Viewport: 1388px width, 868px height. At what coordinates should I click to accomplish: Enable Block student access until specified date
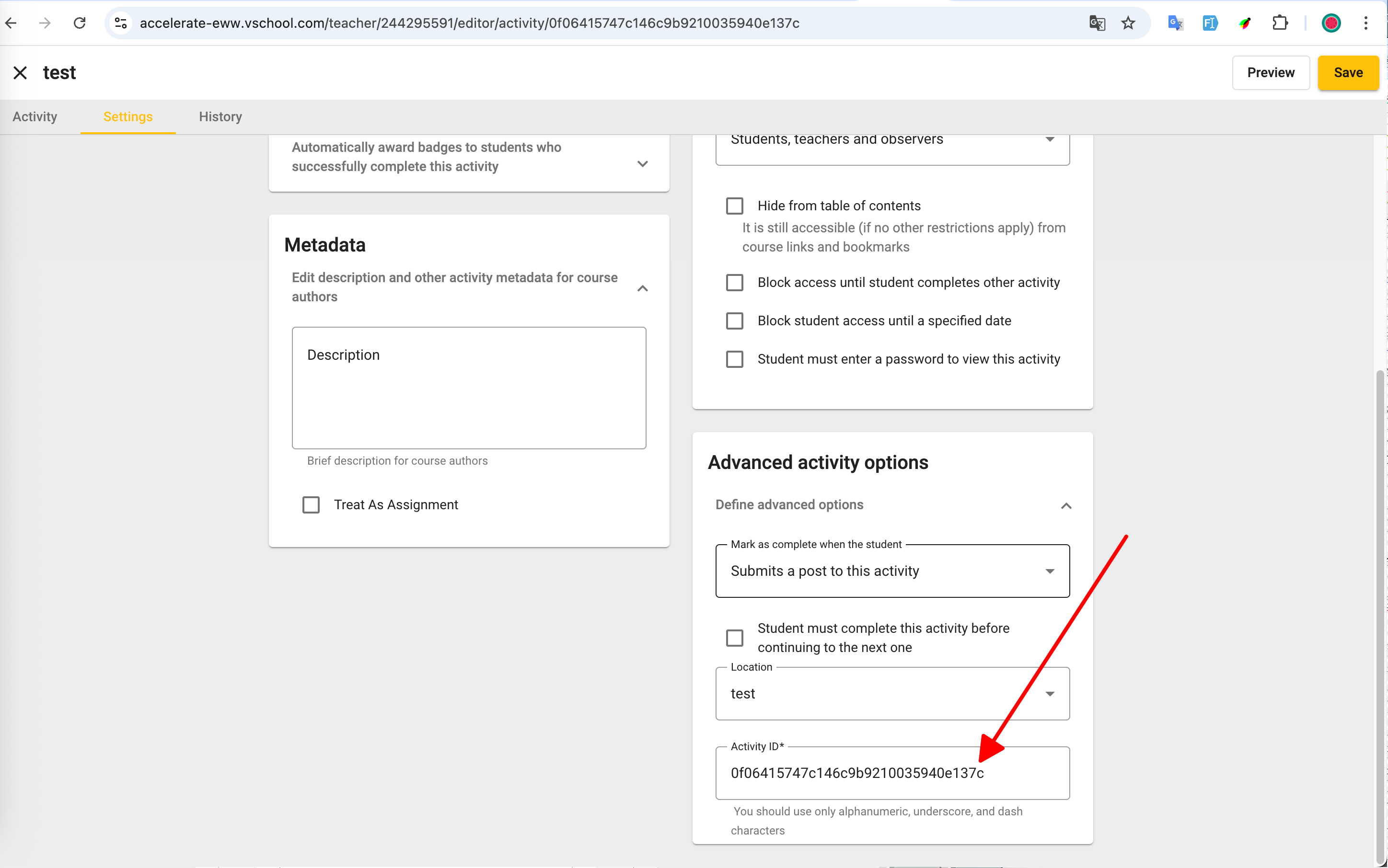734,321
